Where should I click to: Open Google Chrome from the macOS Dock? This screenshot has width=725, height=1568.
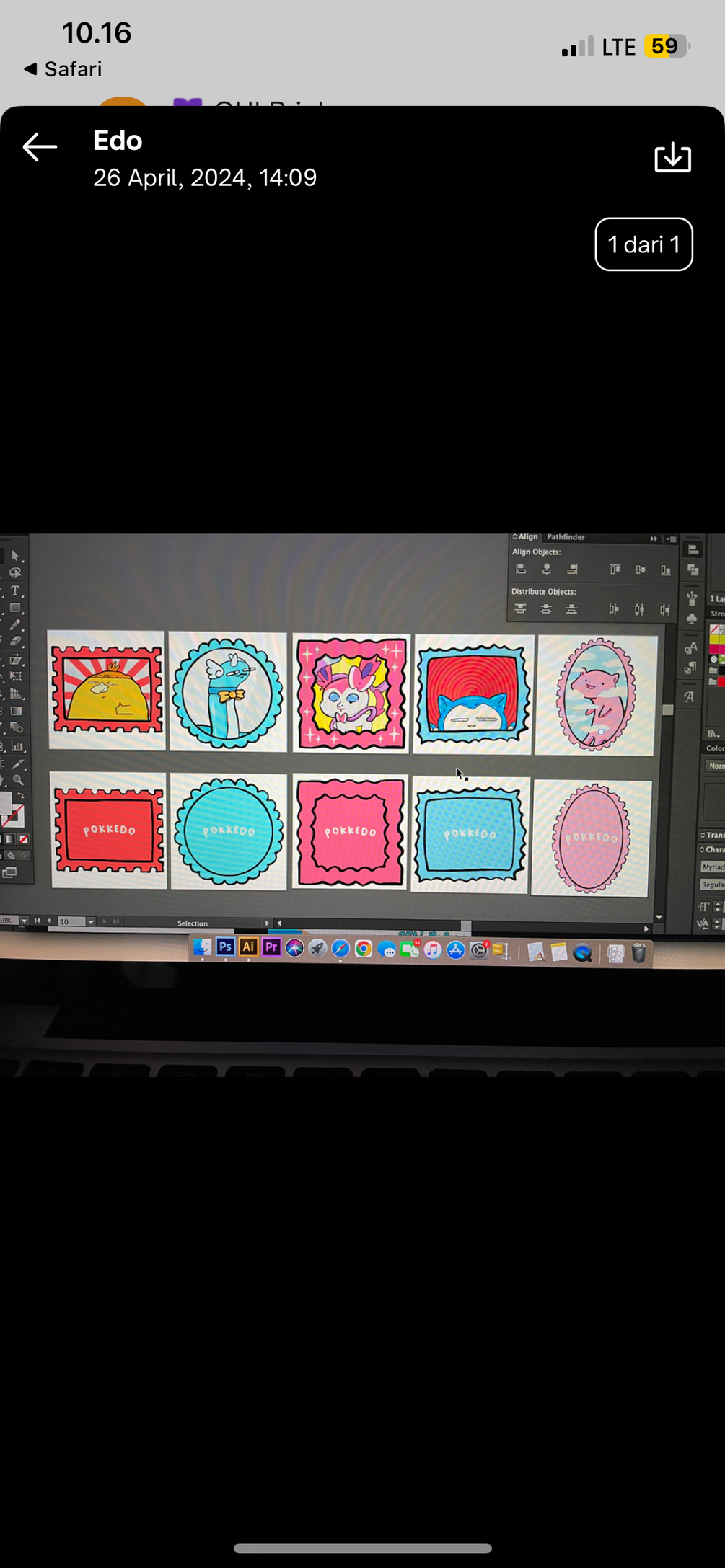click(x=364, y=949)
